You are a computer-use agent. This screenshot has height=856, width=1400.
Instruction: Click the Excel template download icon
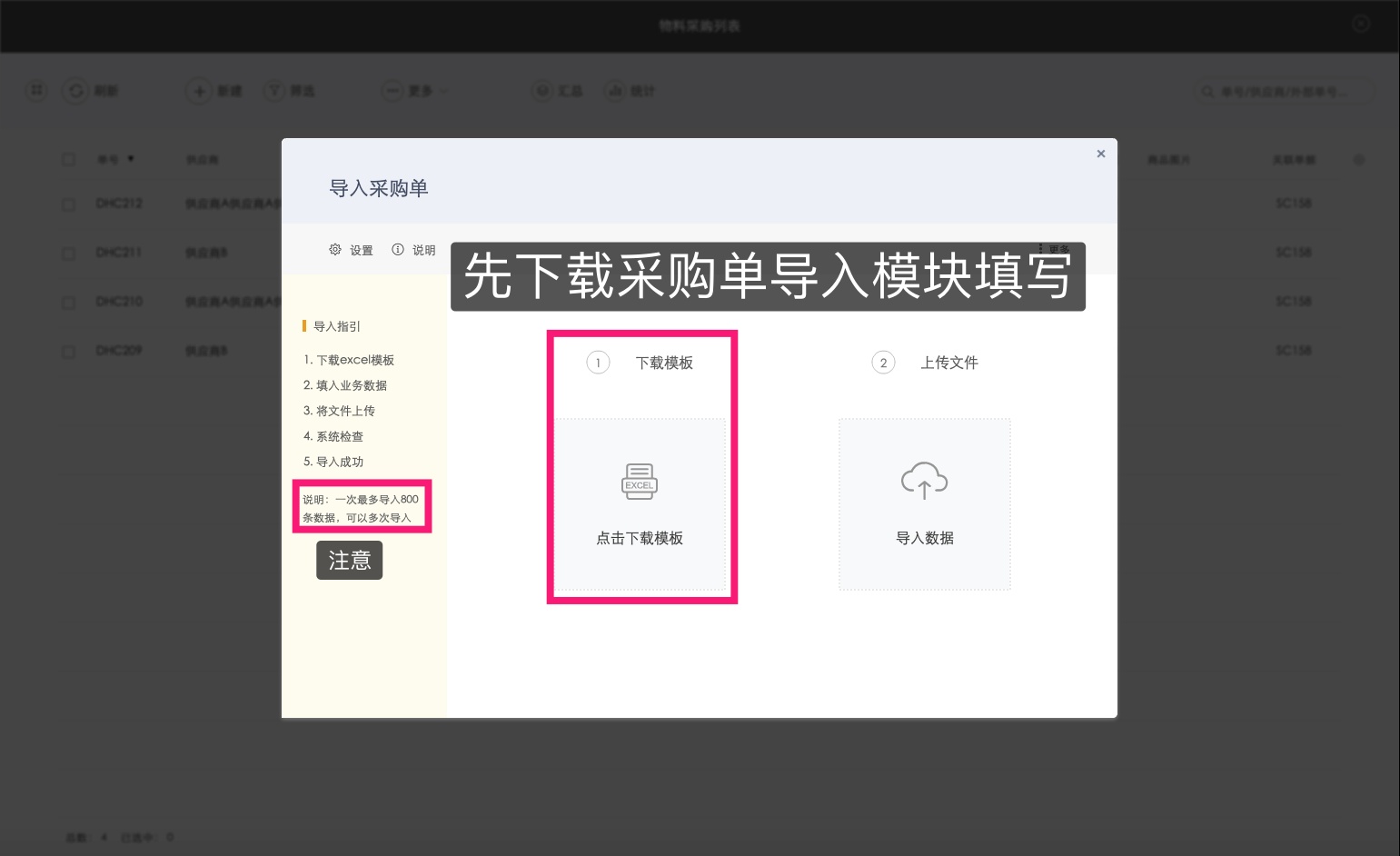click(640, 481)
